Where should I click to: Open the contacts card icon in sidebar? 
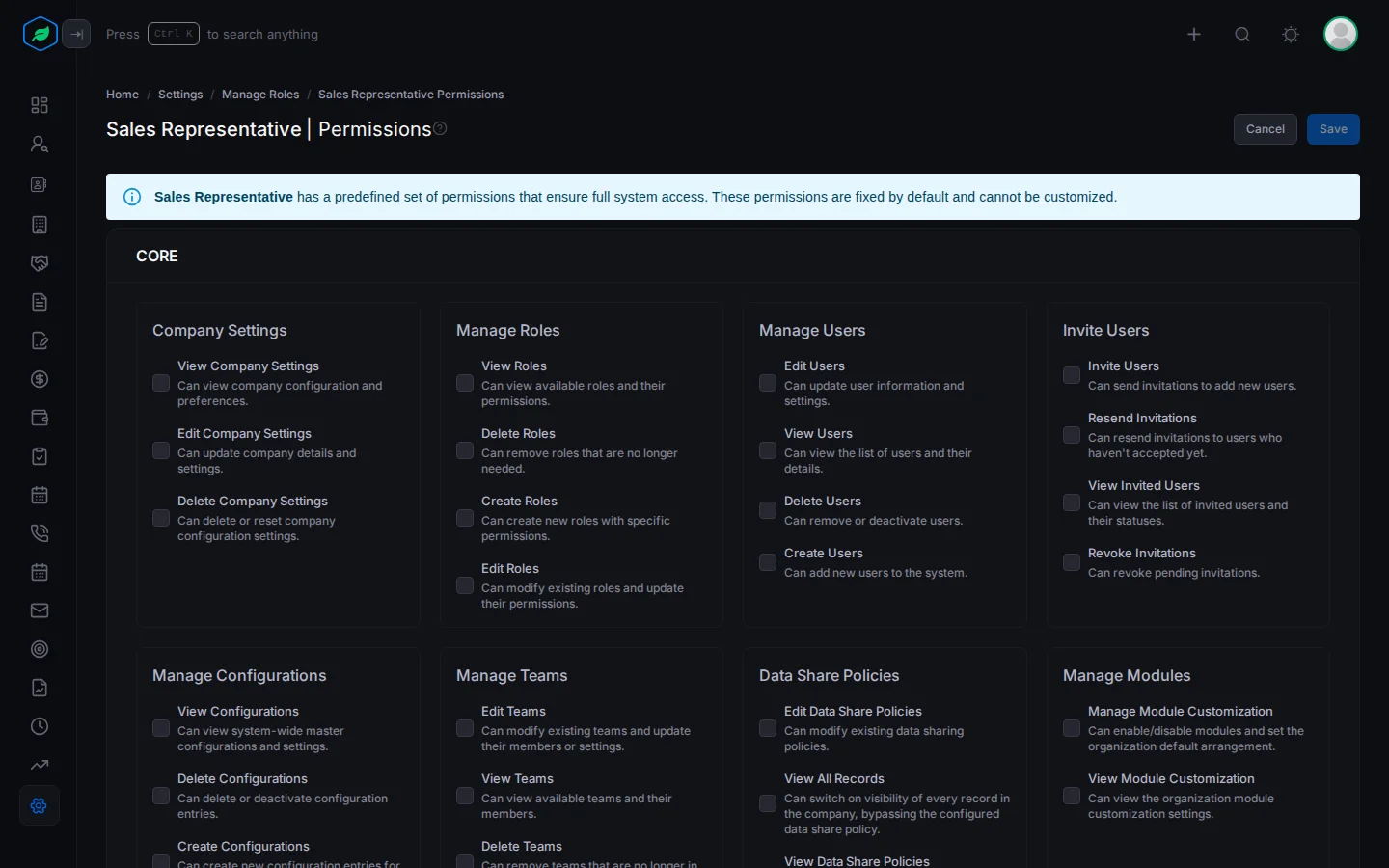click(x=40, y=184)
